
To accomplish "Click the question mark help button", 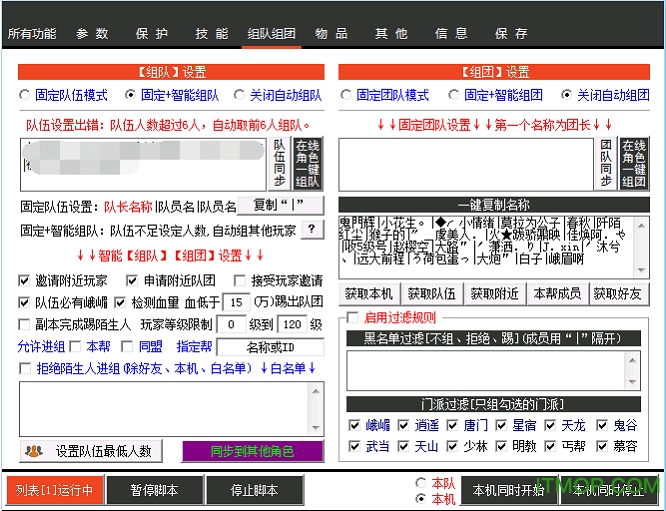I will coord(313,229).
